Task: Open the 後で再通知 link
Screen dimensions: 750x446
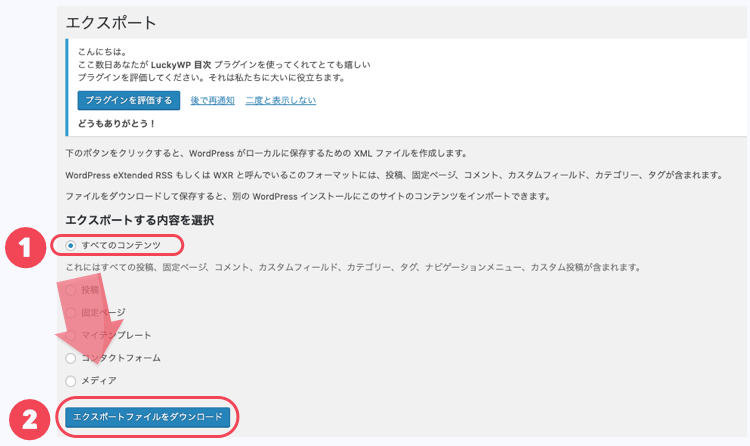Action: click(x=212, y=100)
